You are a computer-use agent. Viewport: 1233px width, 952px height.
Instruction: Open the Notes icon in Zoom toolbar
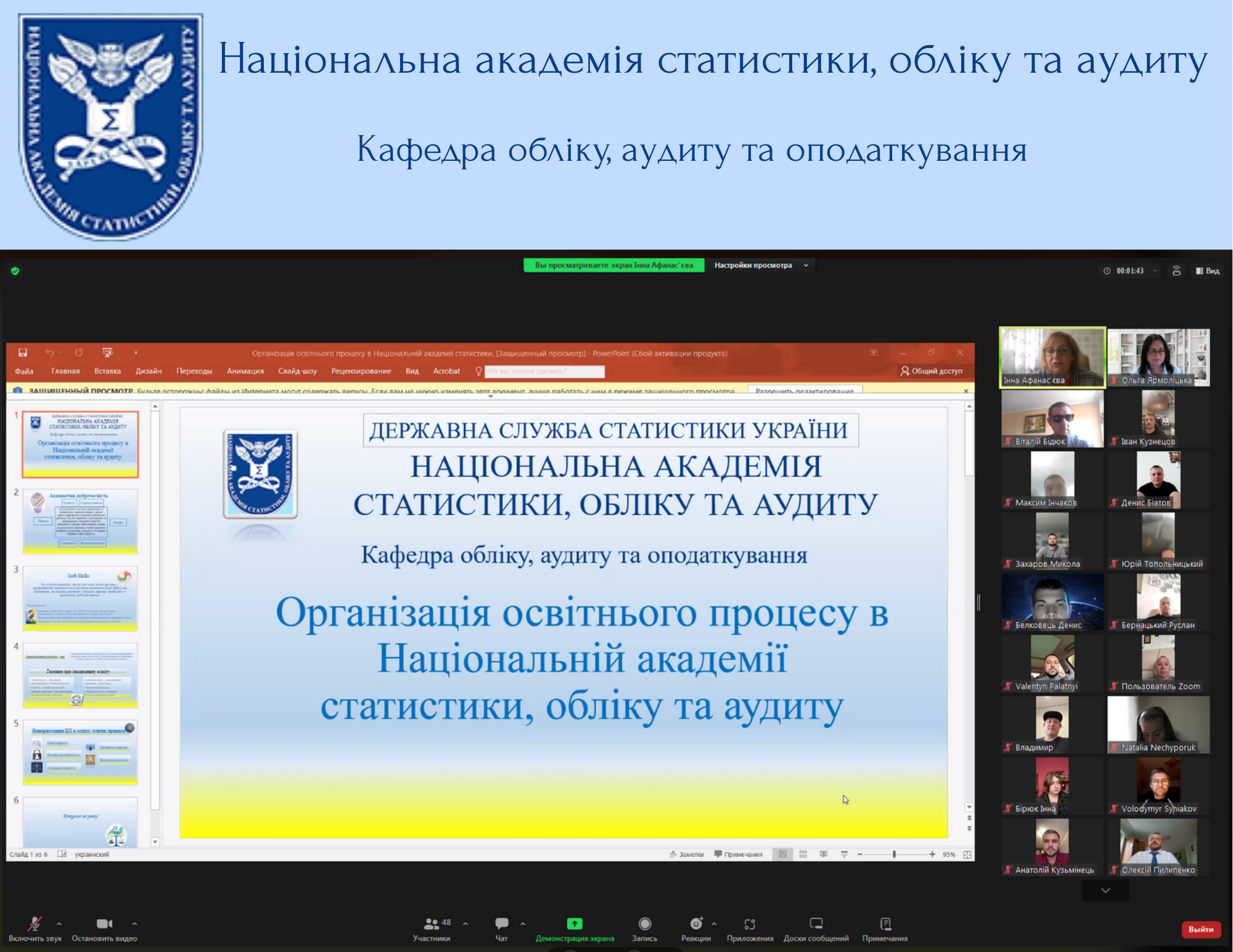pos(885,924)
